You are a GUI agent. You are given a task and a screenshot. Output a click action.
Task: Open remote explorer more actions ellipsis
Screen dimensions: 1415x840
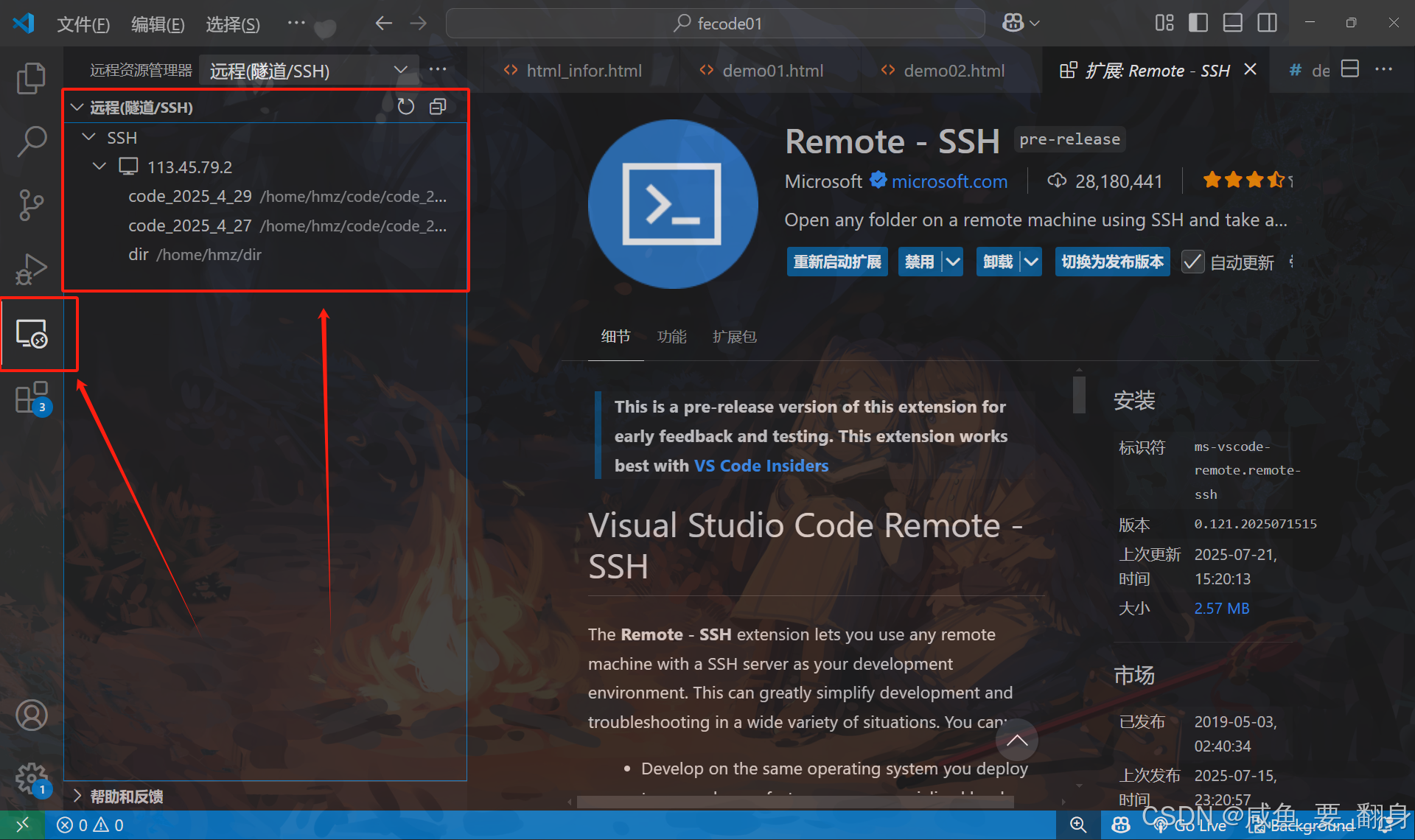(438, 69)
